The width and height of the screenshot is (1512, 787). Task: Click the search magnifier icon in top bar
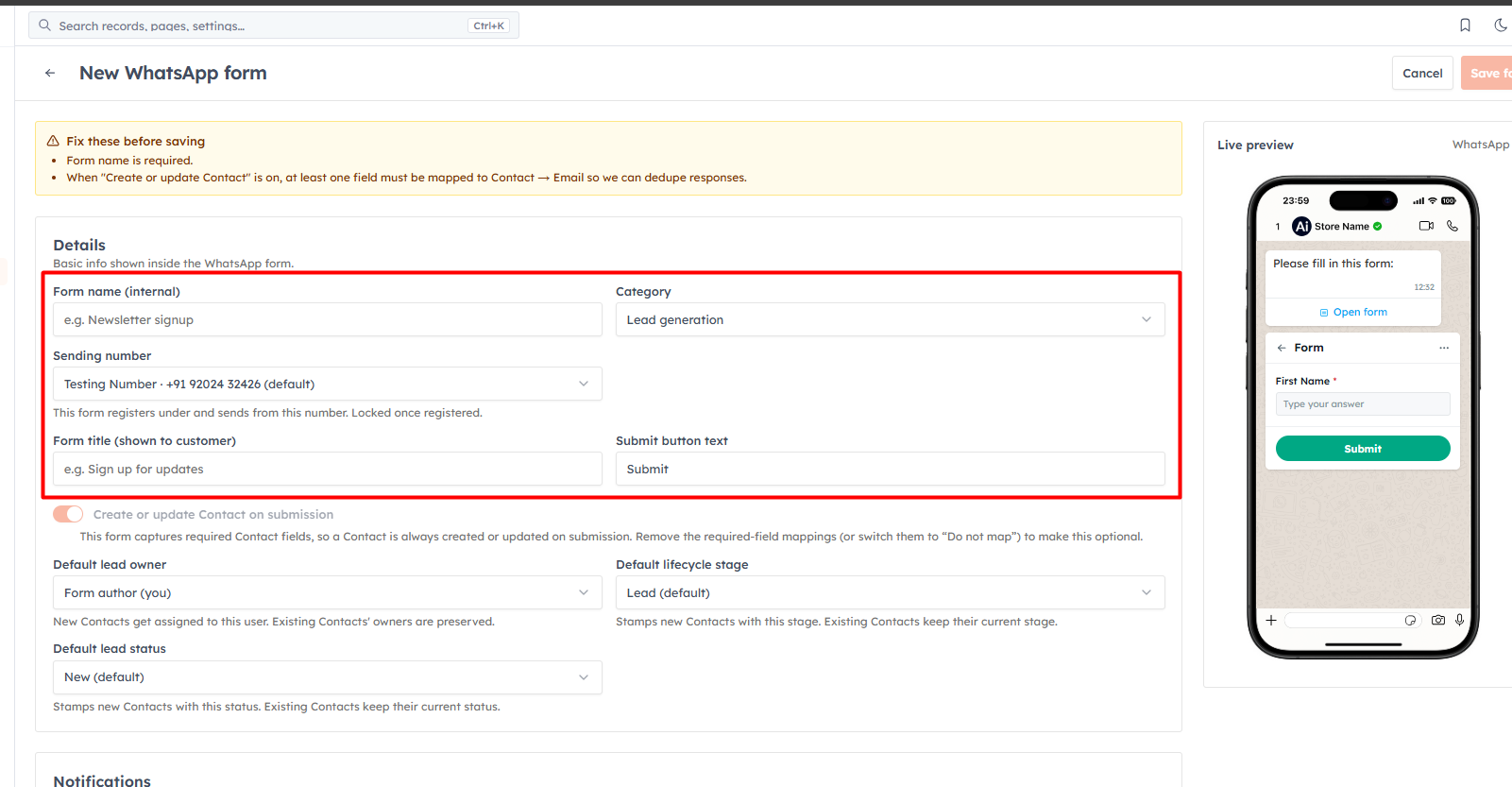(x=44, y=26)
